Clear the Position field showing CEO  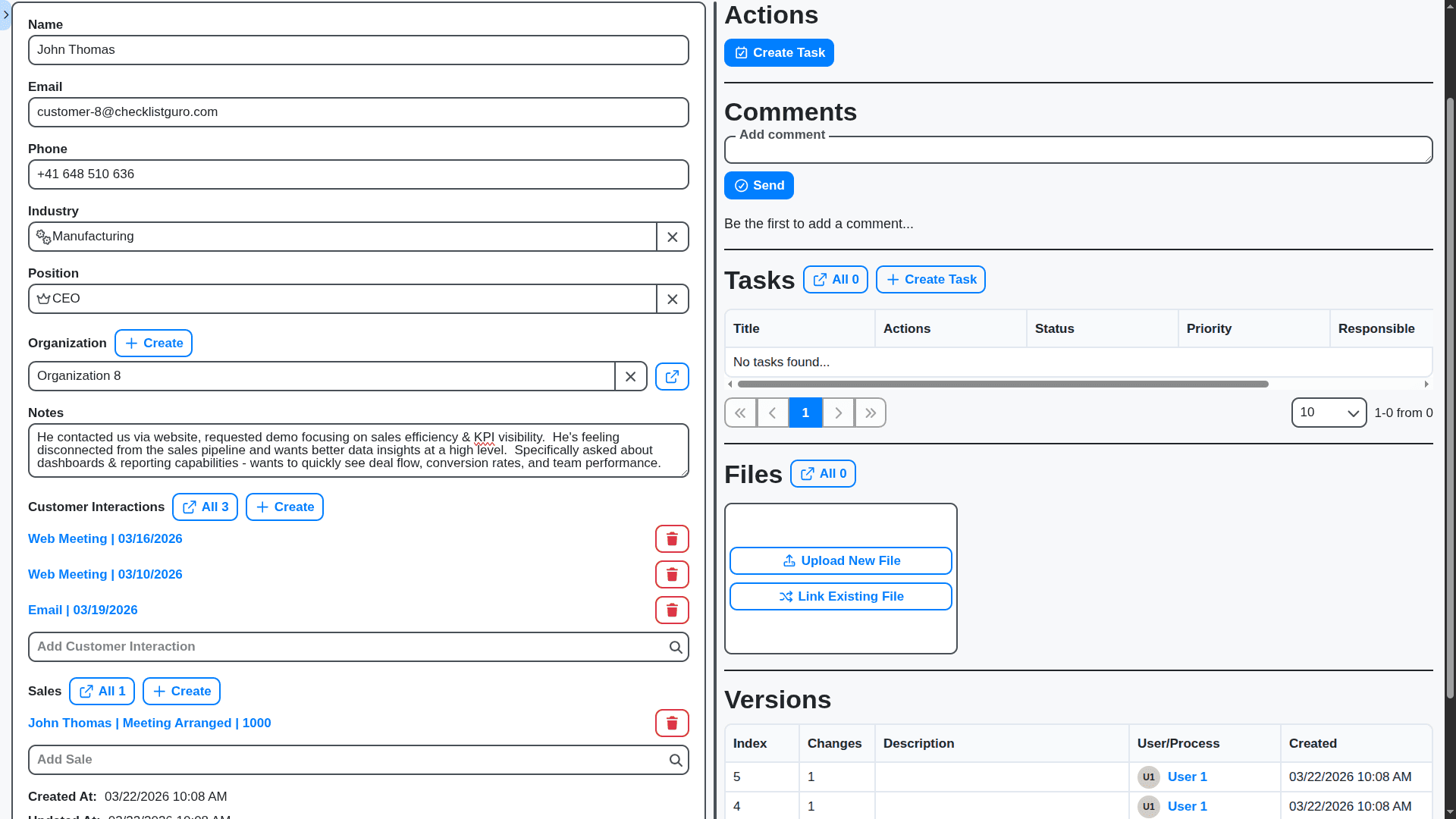pyautogui.click(x=672, y=299)
